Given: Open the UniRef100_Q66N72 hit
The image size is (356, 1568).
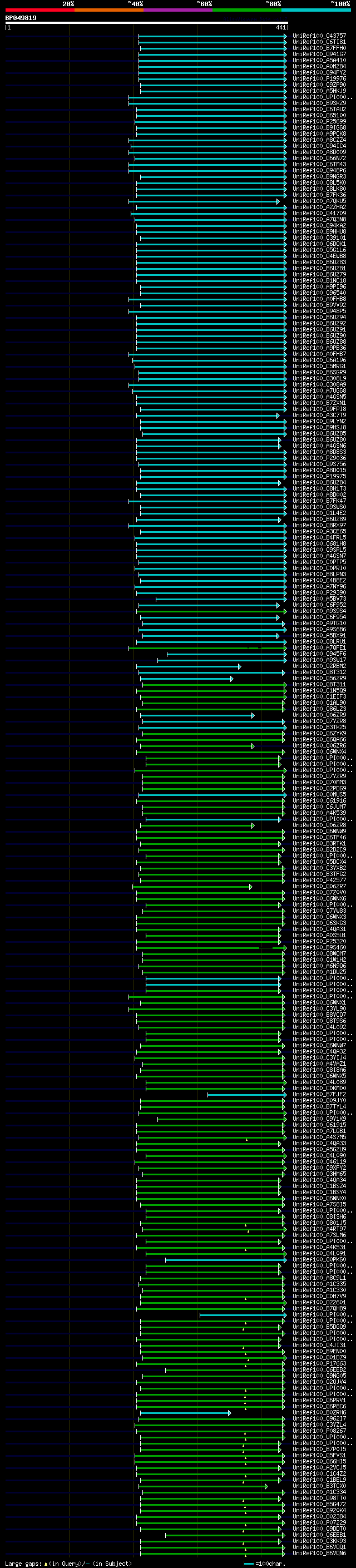Looking at the screenshot, I should pos(319,159).
